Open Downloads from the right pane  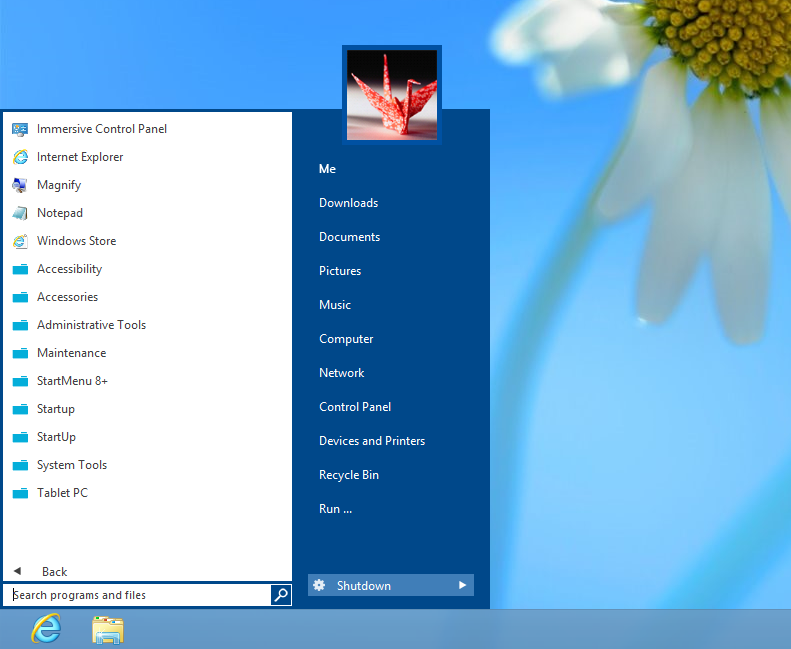click(x=349, y=203)
